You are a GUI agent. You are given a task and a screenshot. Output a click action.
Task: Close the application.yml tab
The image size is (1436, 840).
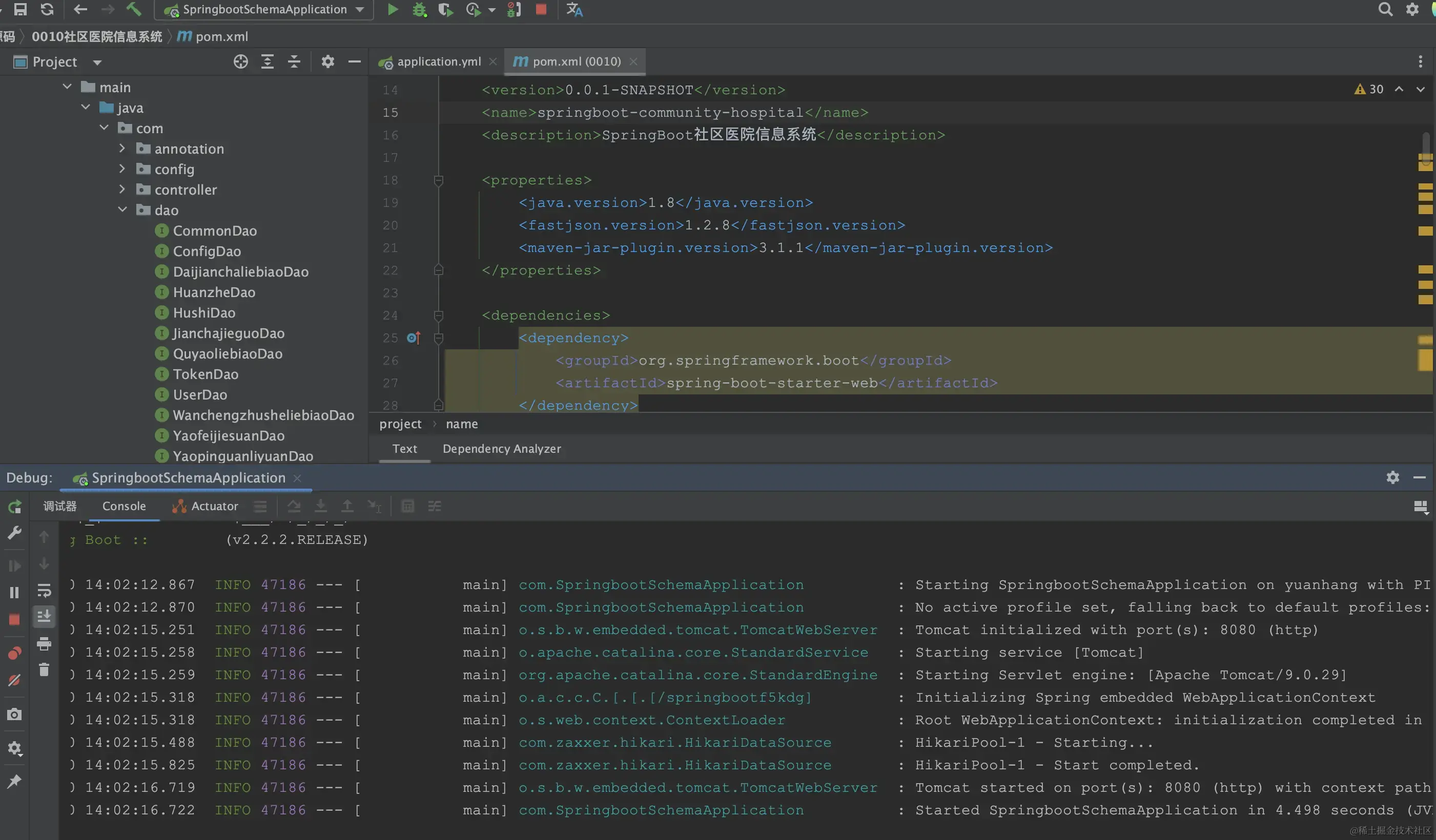(493, 61)
